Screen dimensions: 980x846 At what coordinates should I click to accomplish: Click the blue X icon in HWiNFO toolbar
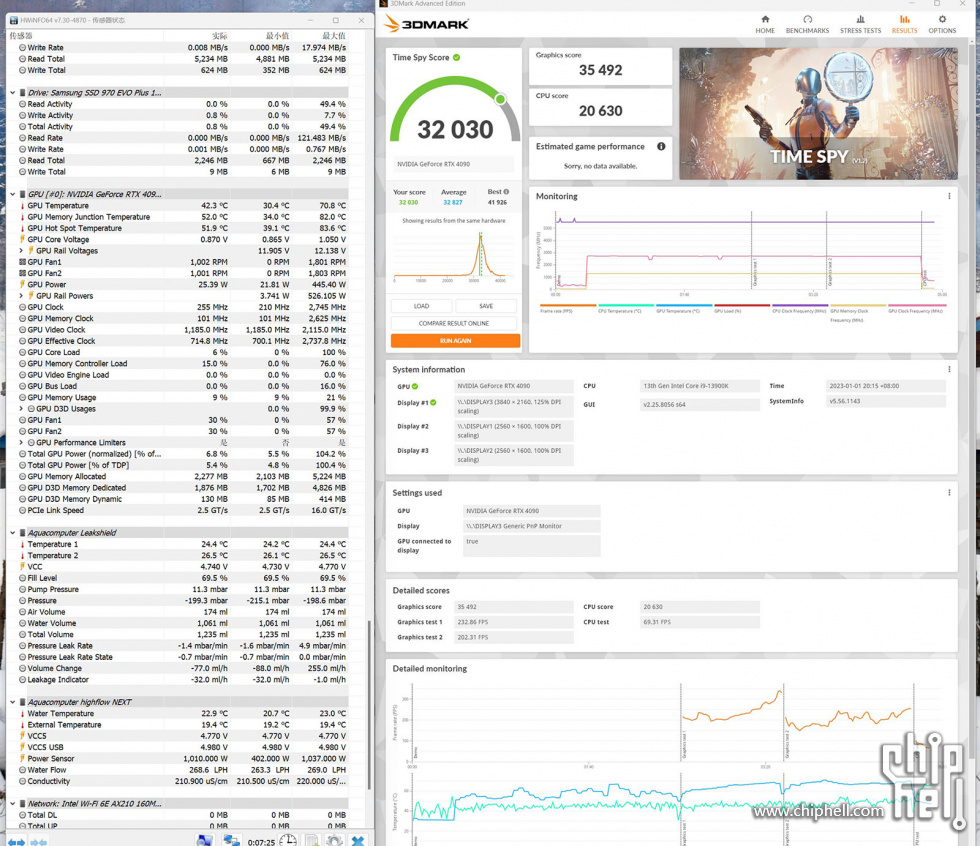pos(358,840)
